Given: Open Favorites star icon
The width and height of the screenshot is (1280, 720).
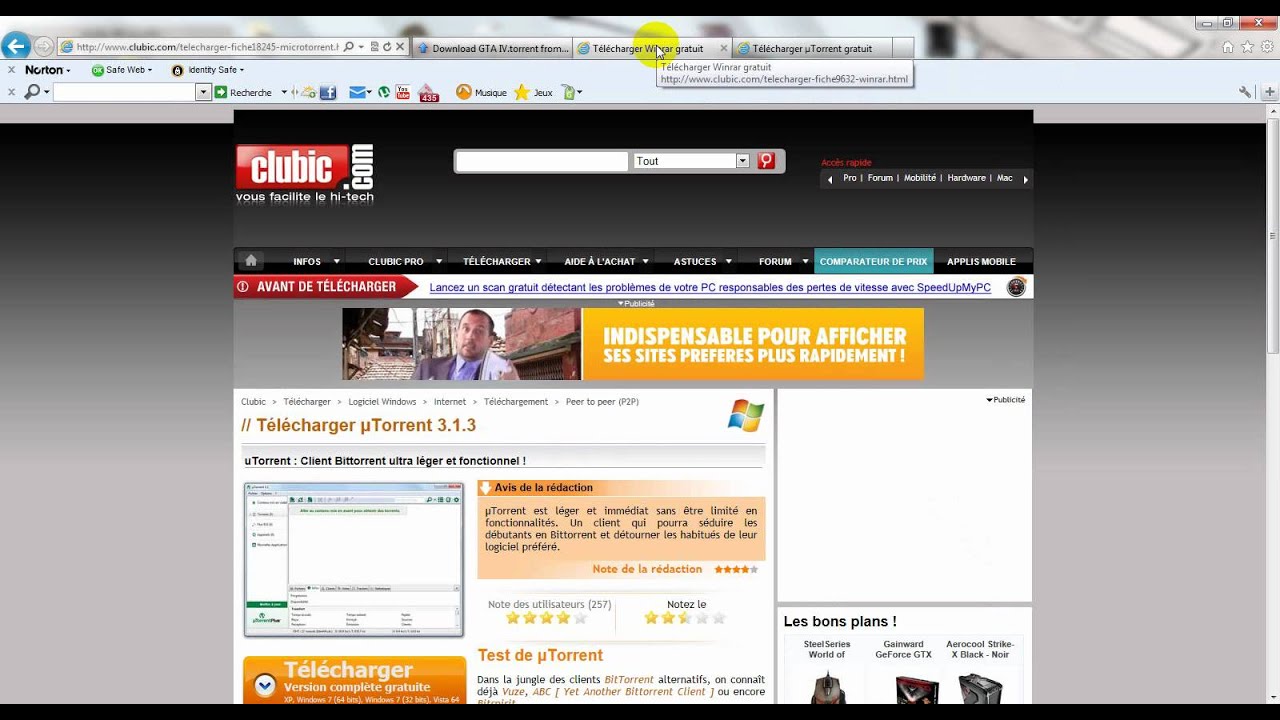Looking at the screenshot, I should click(x=1247, y=47).
